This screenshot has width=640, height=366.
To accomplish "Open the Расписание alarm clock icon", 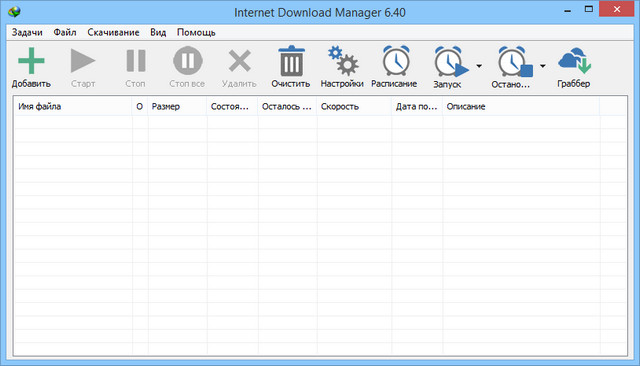I will click(396, 61).
